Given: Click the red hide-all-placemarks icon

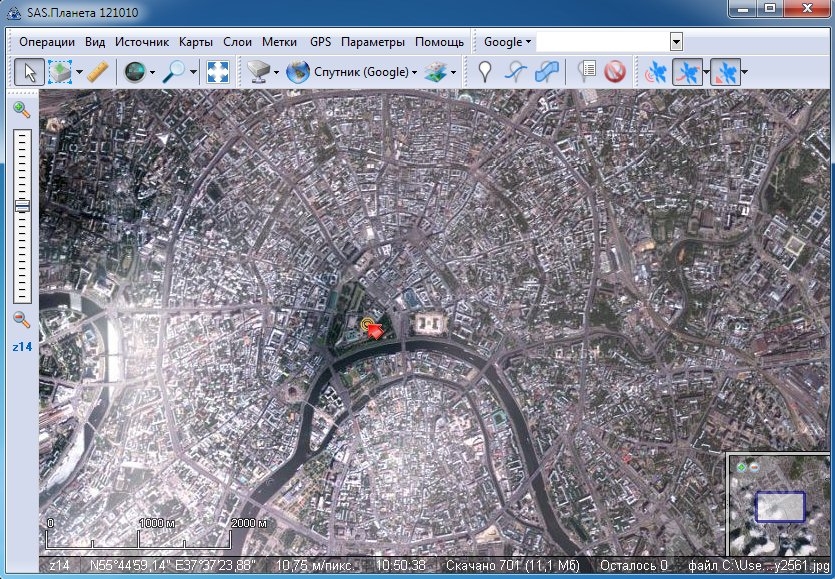Looking at the screenshot, I should tap(614, 72).
